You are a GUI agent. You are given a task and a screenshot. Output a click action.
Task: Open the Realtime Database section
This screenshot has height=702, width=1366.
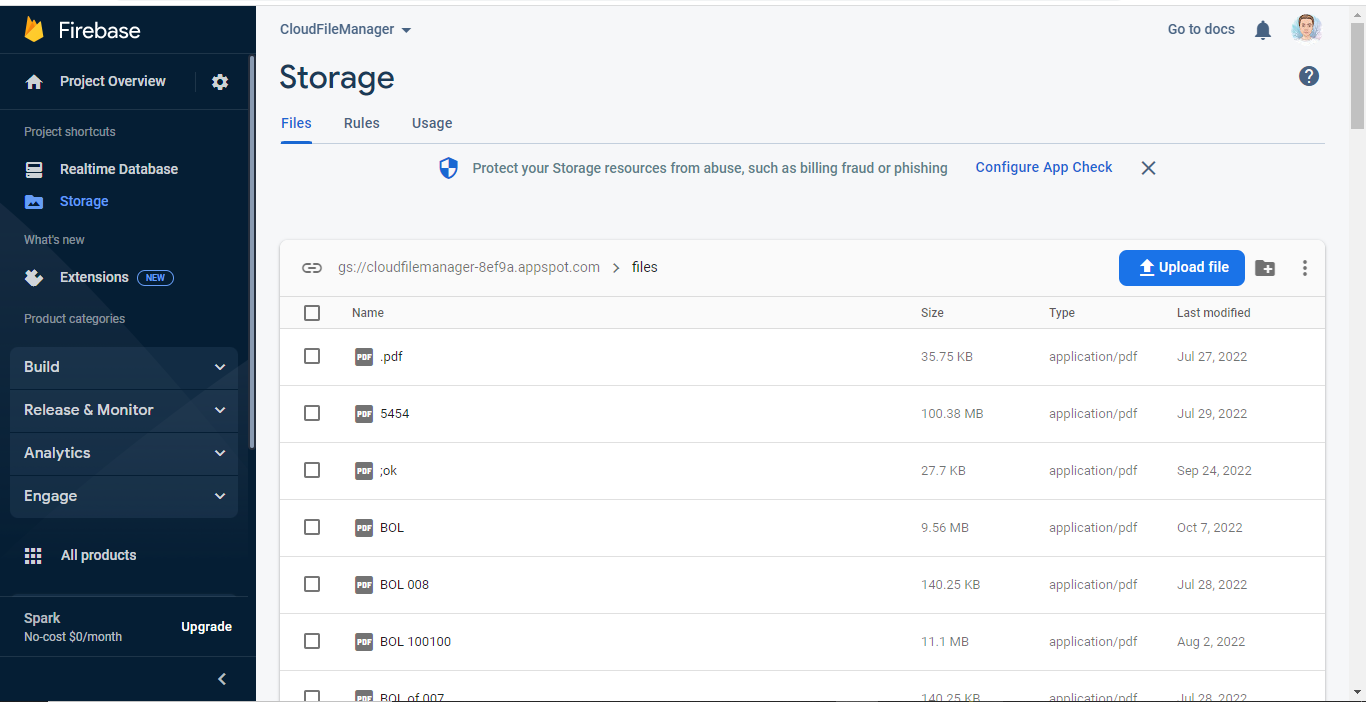click(x=120, y=168)
